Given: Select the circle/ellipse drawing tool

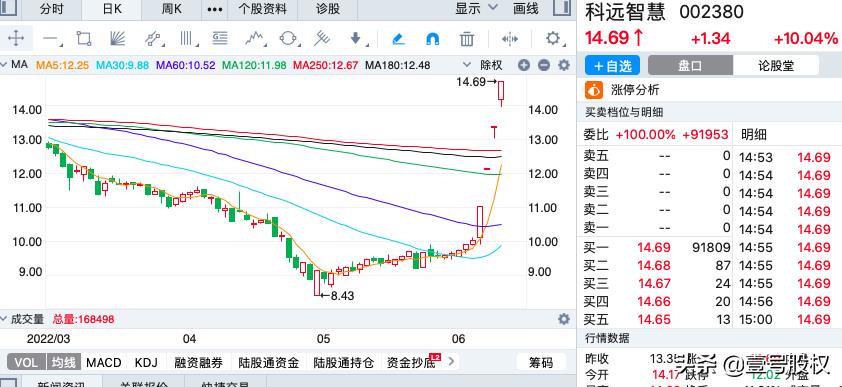Looking at the screenshot, I should 288,39.
